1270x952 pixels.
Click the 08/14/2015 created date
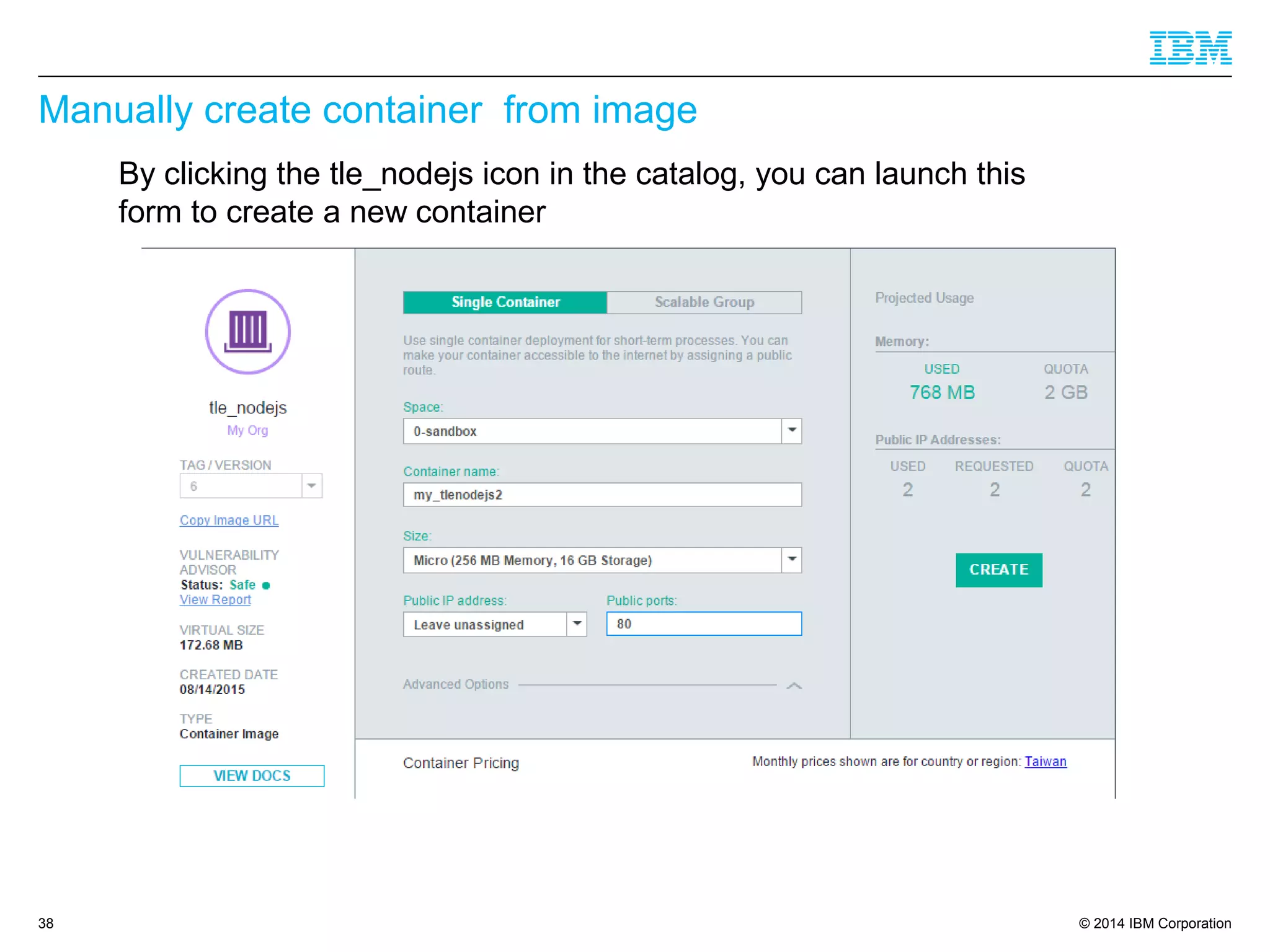(x=212, y=689)
